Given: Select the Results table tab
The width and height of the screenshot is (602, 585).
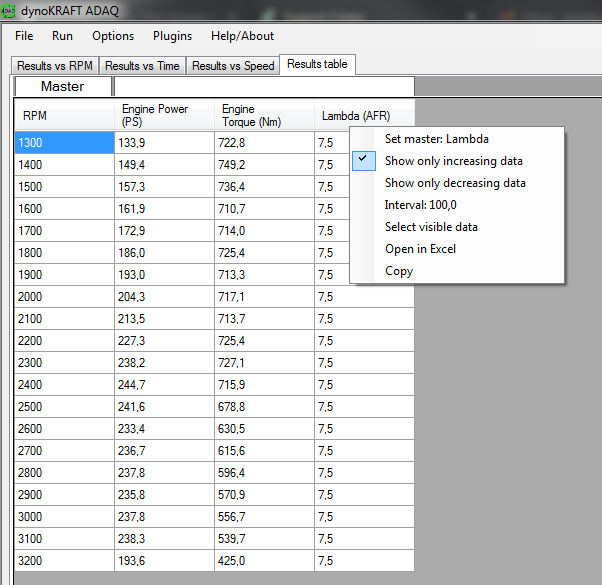Looking at the screenshot, I should pos(317,64).
